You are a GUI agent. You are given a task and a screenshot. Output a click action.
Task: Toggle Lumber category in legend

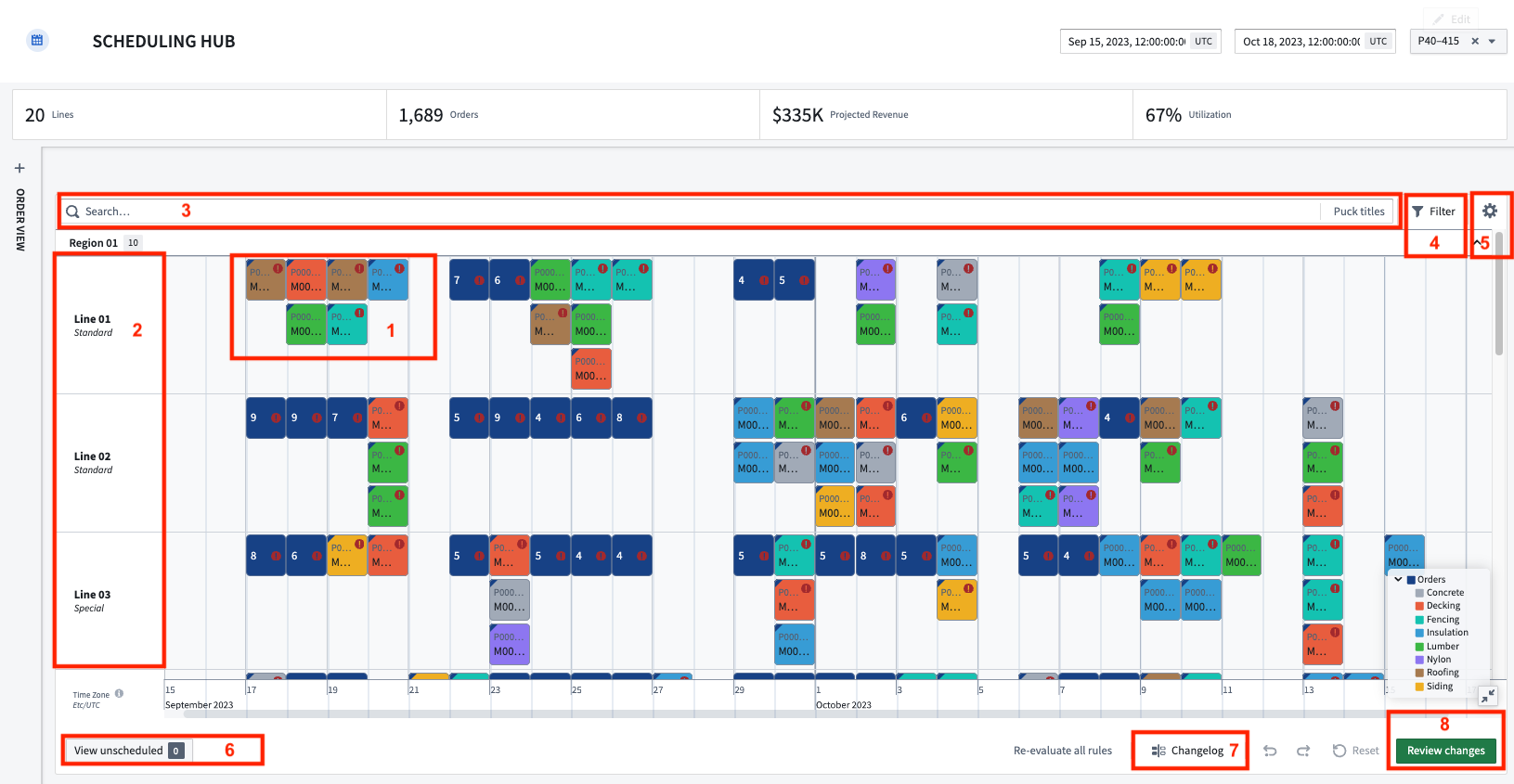point(1443,646)
